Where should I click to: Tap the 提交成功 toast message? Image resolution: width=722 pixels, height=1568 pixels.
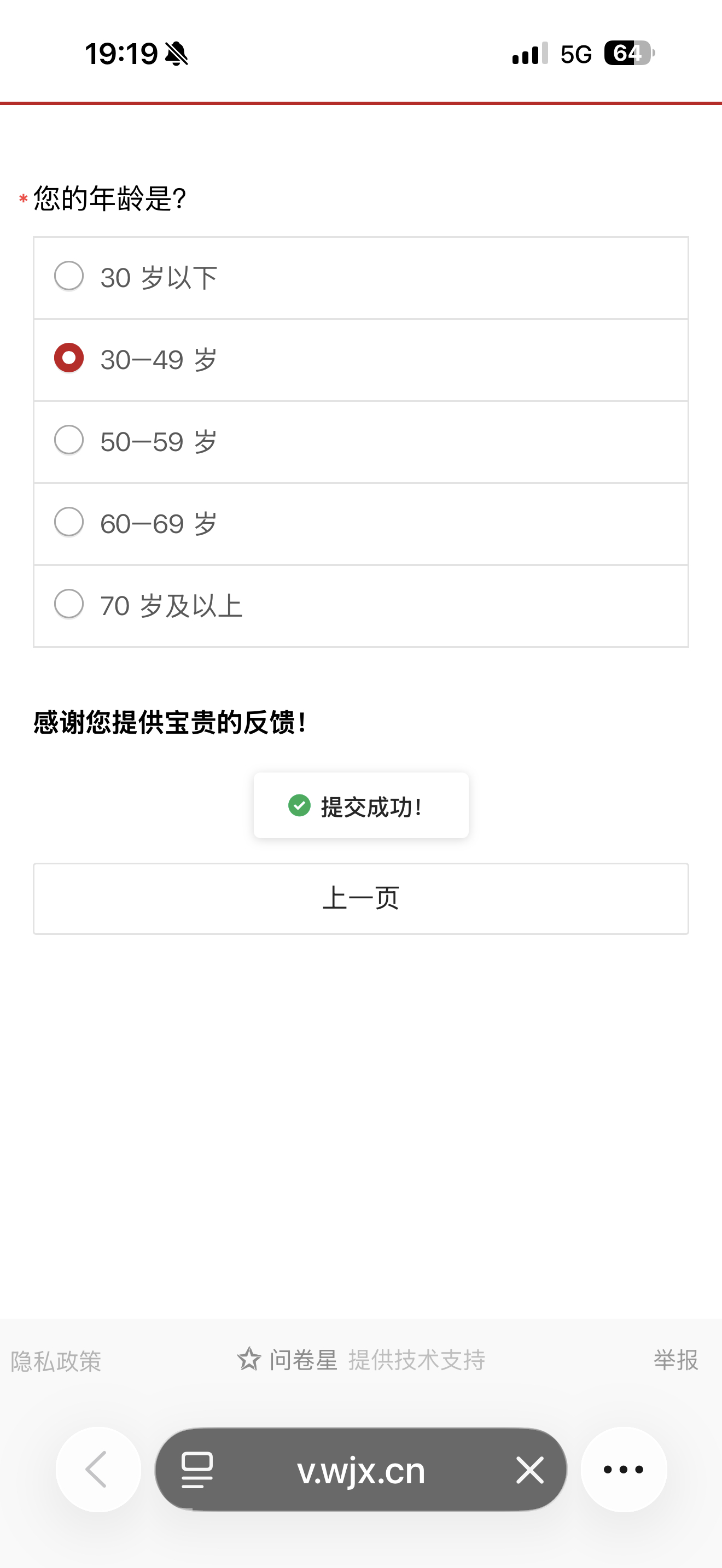click(x=370, y=806)
